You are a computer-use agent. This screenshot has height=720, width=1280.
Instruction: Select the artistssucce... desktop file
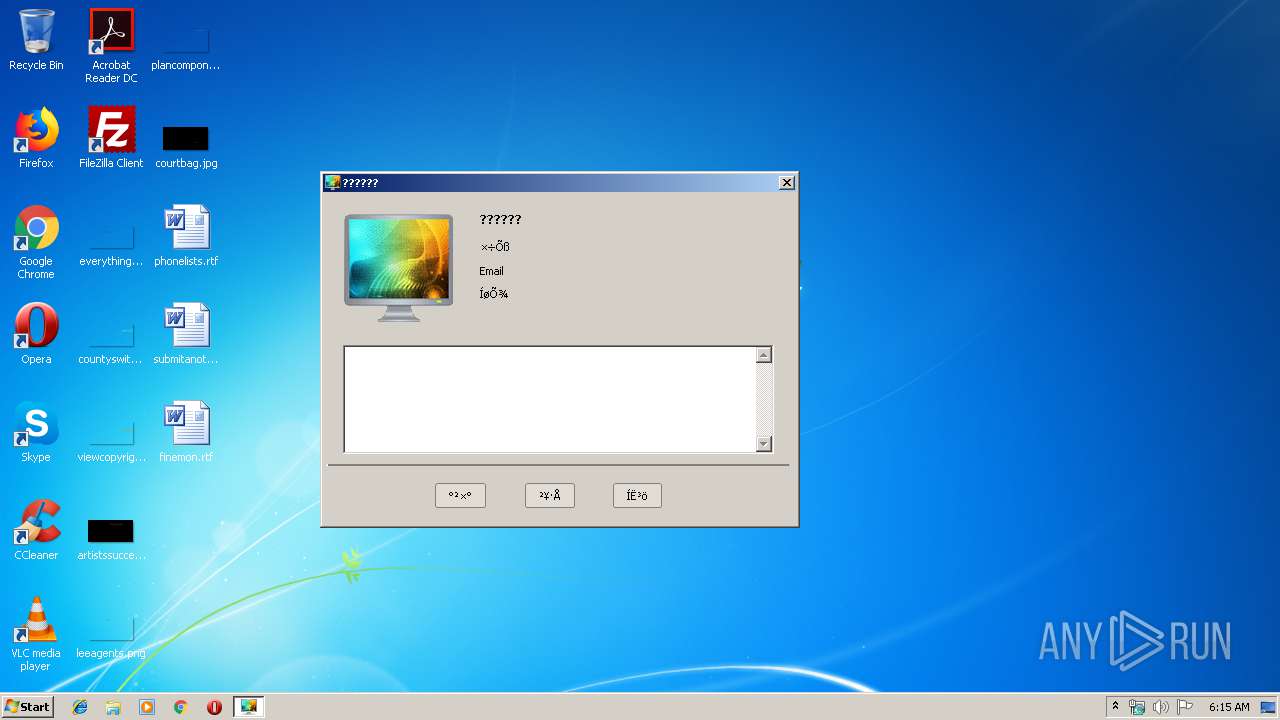111,538
